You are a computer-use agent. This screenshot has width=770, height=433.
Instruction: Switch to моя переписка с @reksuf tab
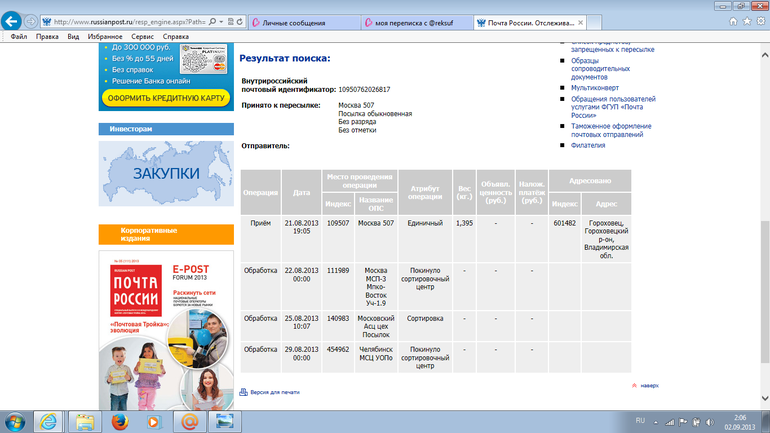417,23
